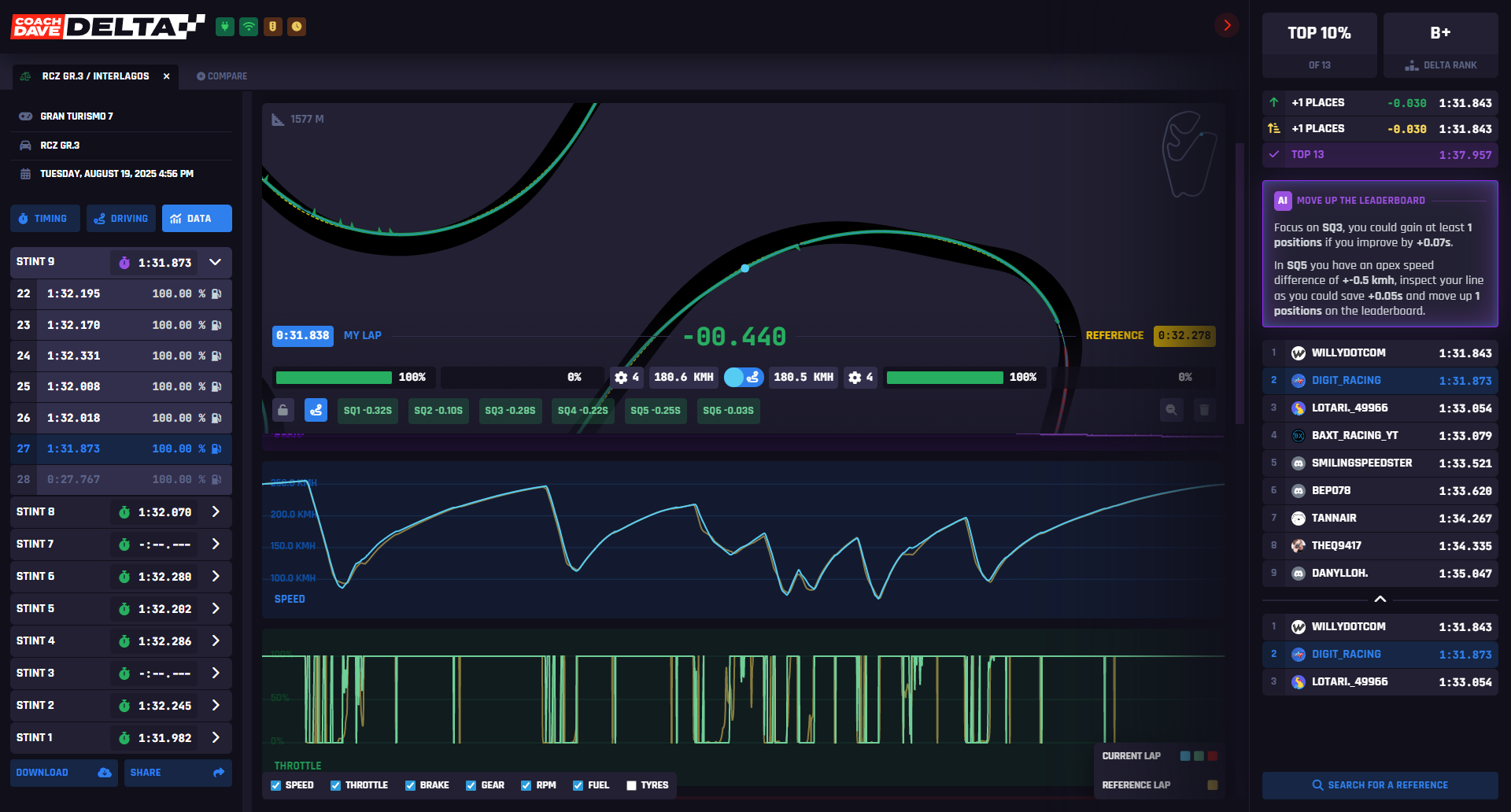
Task: Expand Stint 1
Action: click(216, 738)
